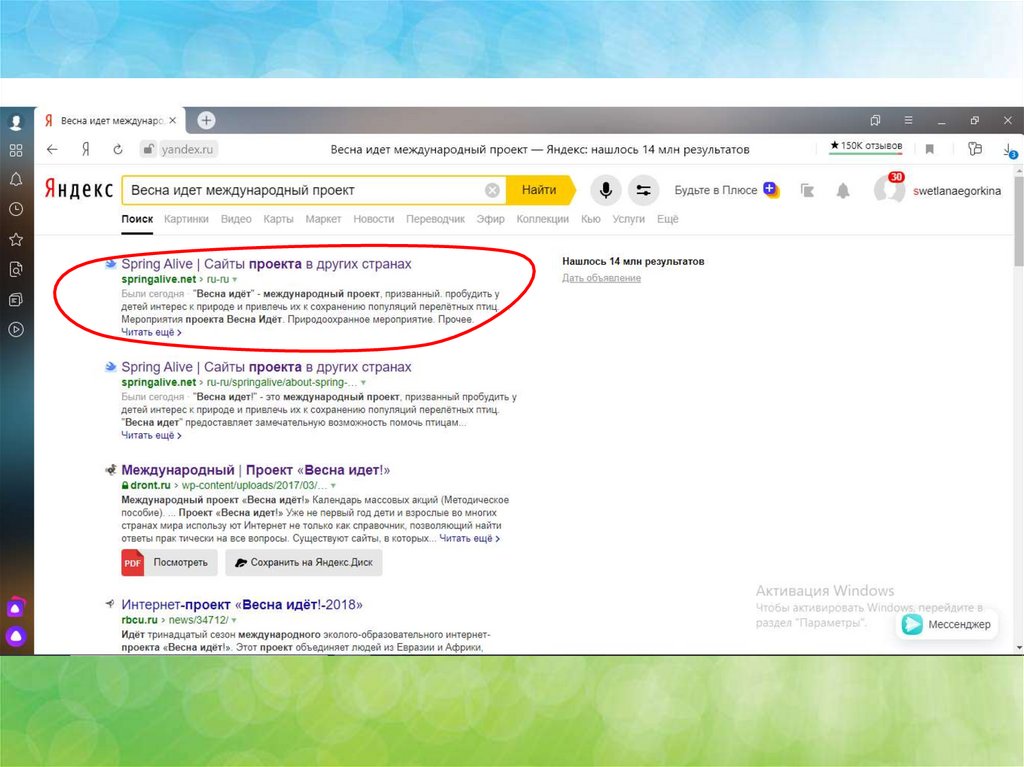Expand the Ещё services menu

point(667,219)
